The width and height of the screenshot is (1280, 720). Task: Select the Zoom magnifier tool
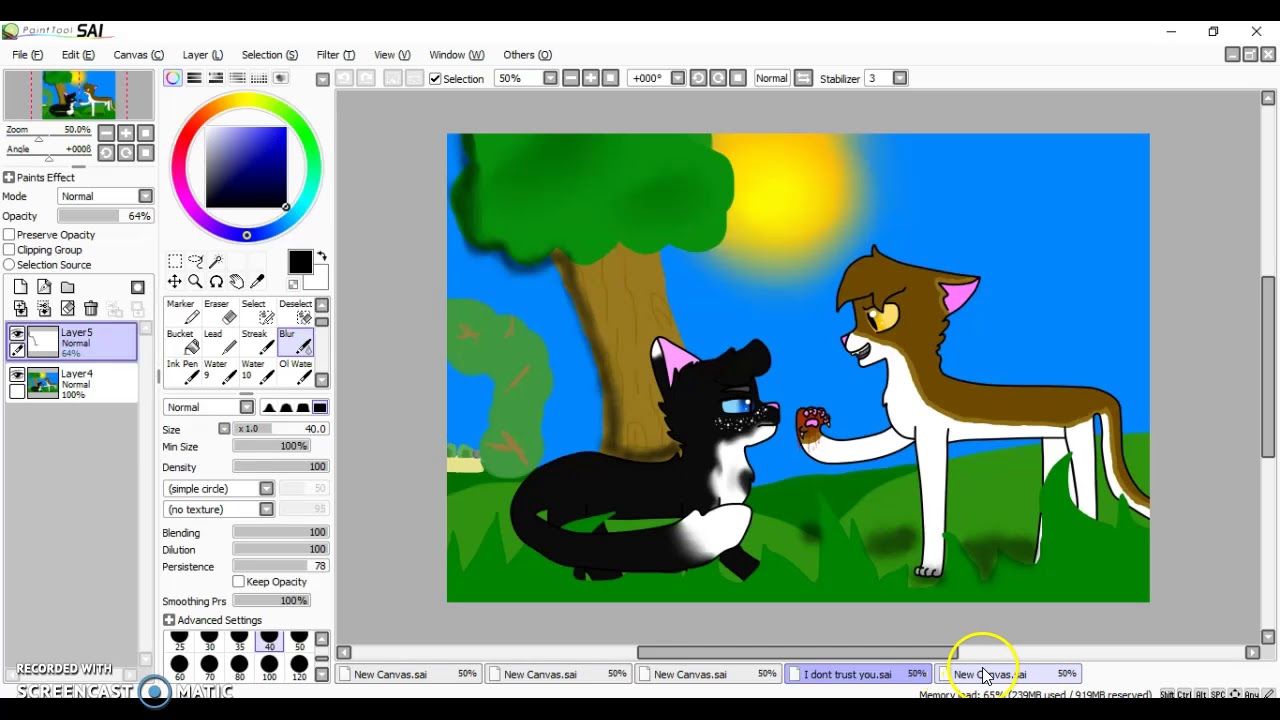196,282
